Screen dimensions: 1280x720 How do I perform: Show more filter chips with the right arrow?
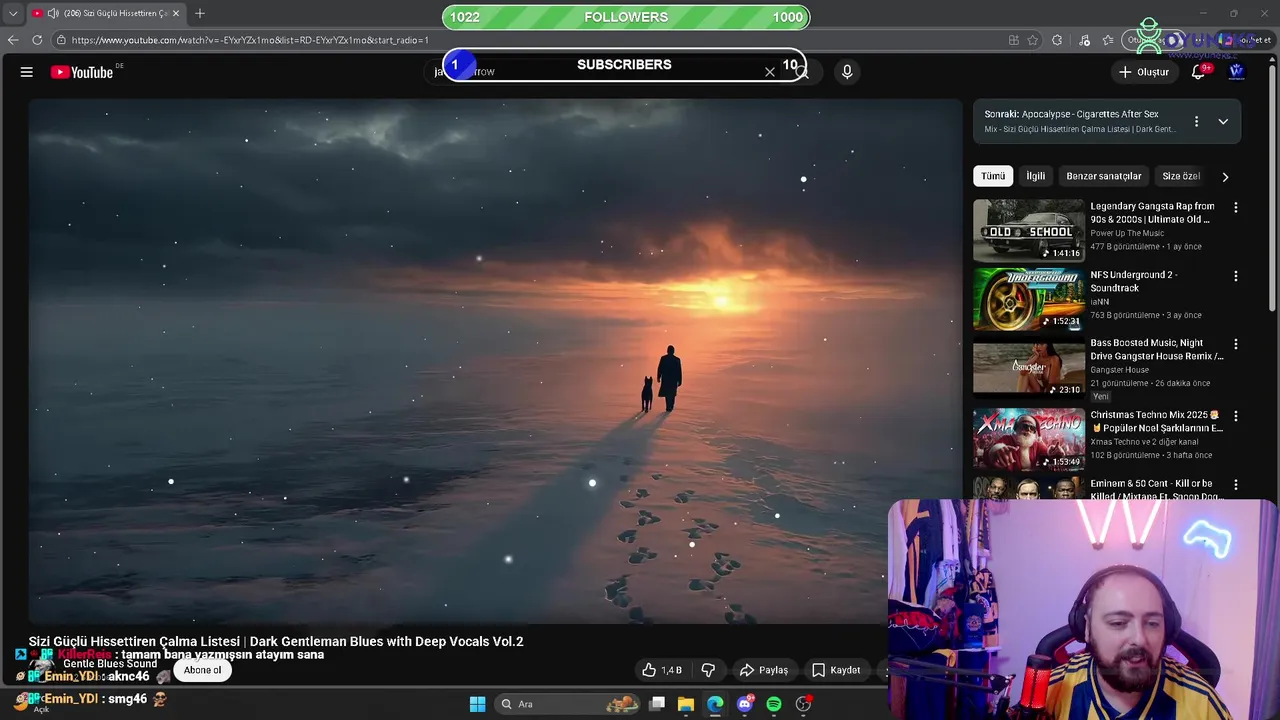coord(1225,177)
